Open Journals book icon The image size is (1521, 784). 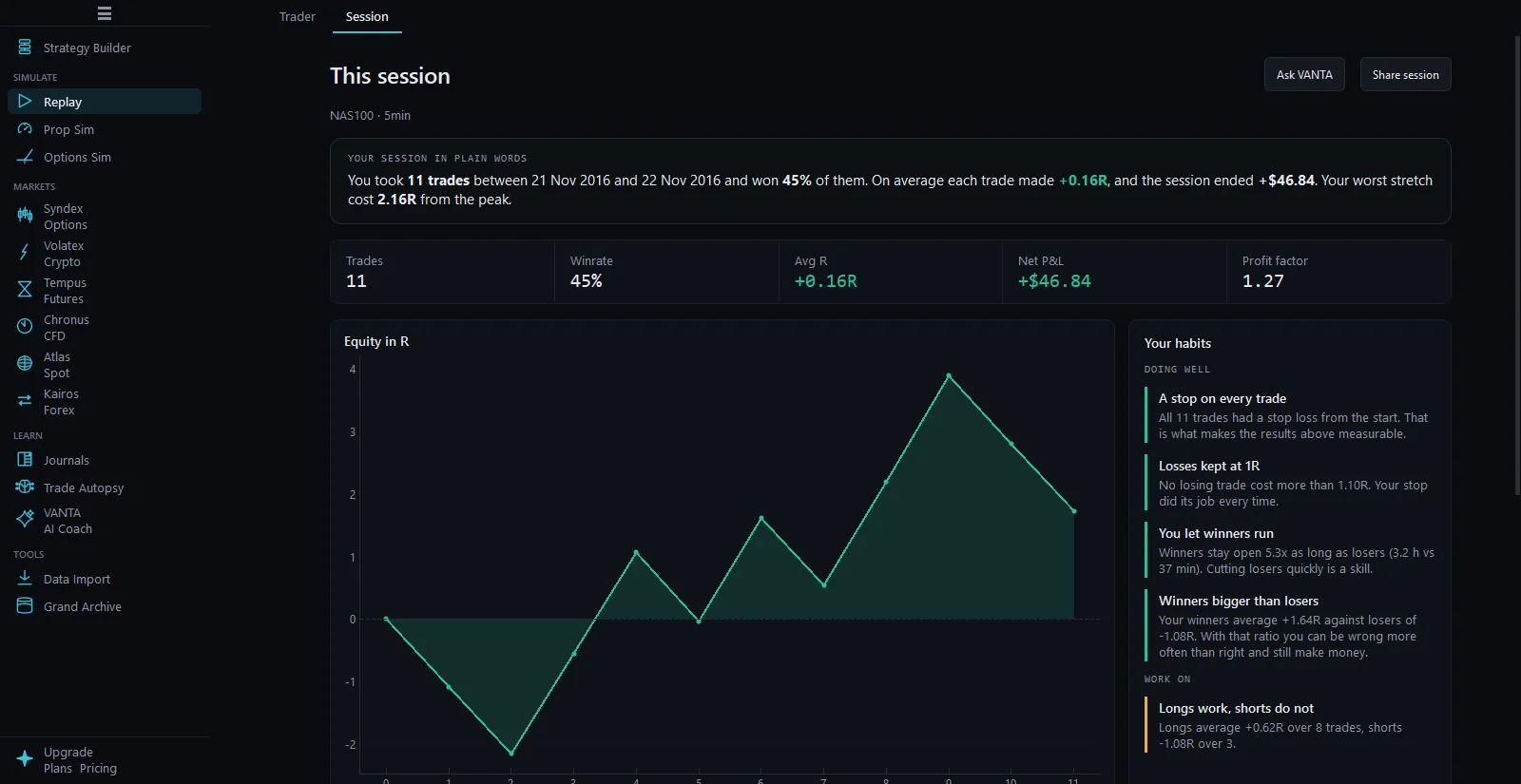[25, 459]
